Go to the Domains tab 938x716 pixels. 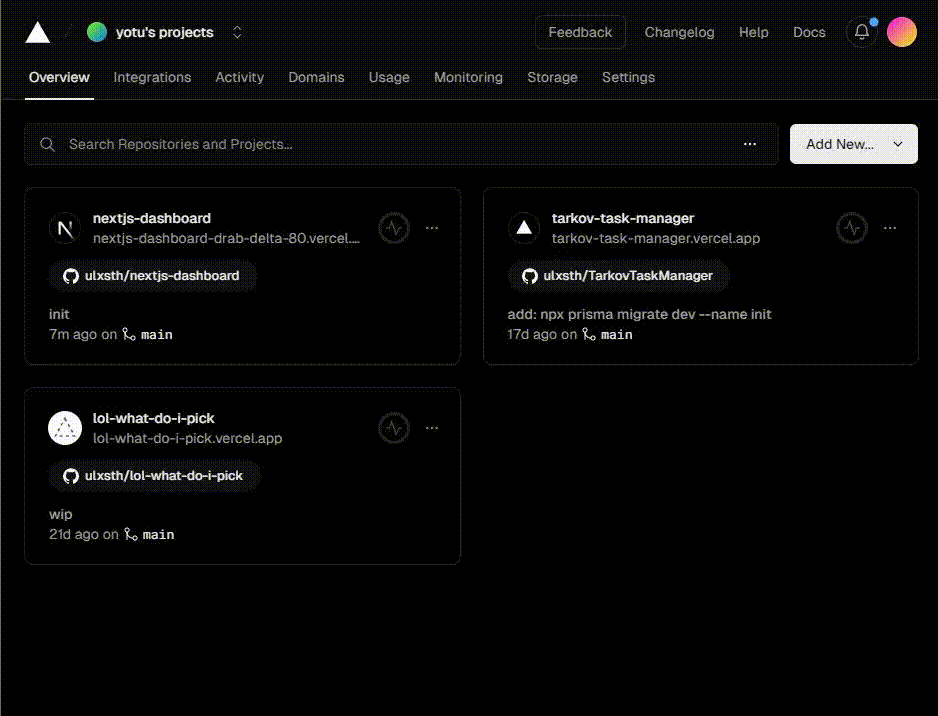316,77
